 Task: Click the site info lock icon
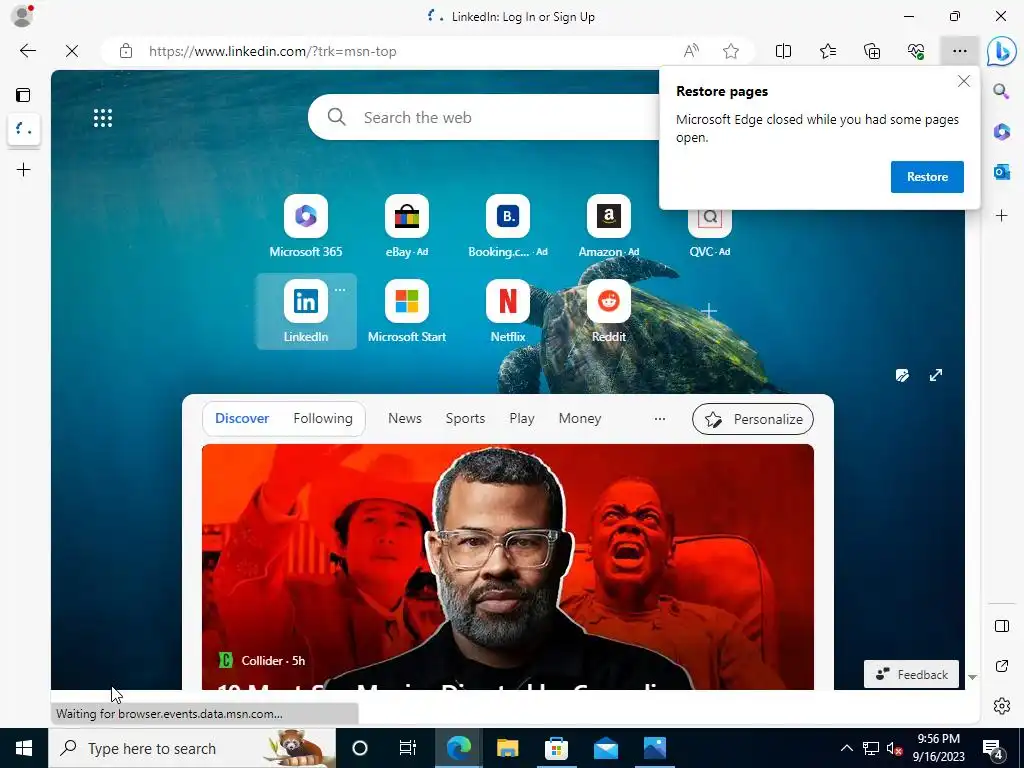[x=126, y=51]
